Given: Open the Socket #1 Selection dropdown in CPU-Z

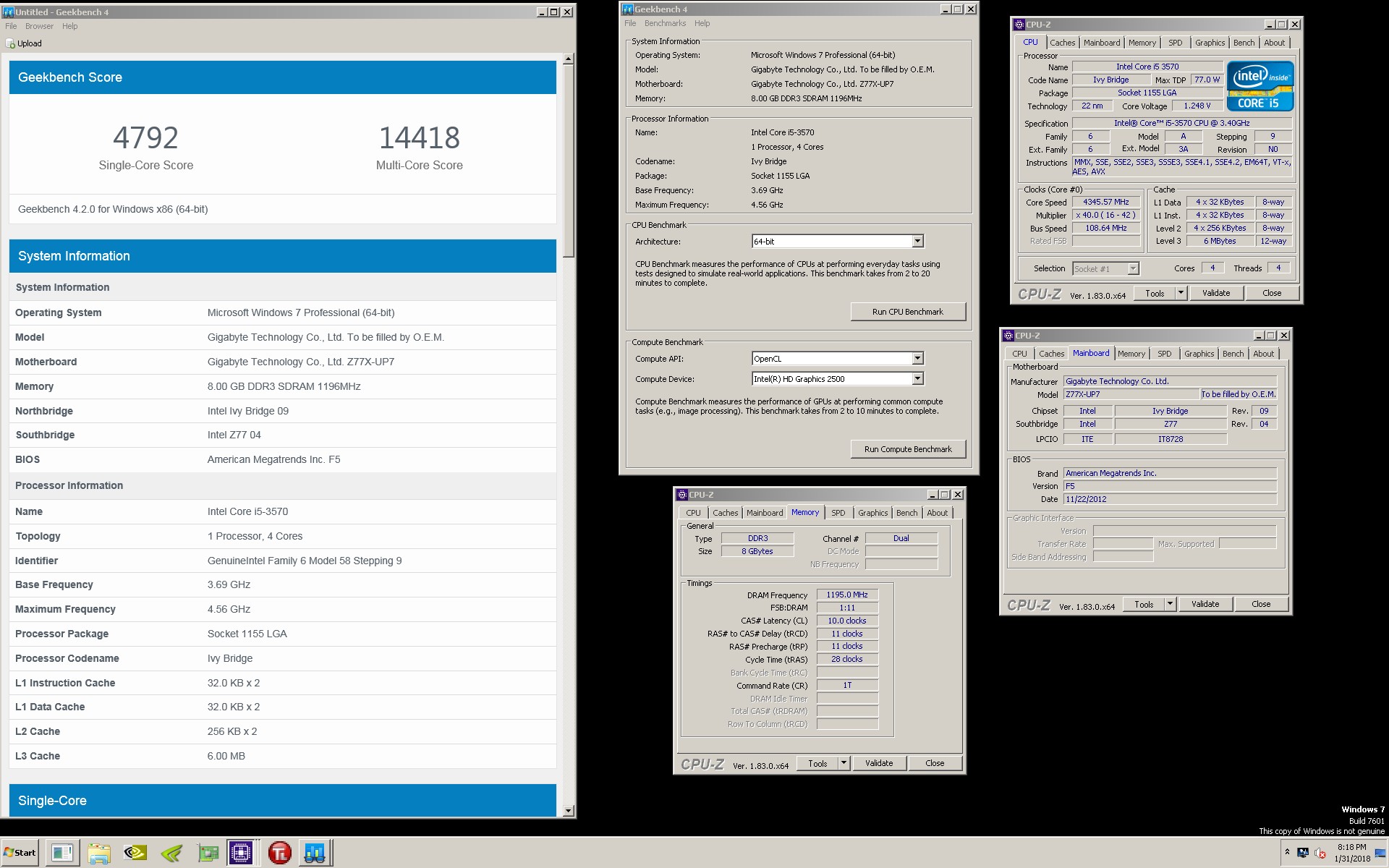Looking at the screenshot, I should tap(1105, 269).
